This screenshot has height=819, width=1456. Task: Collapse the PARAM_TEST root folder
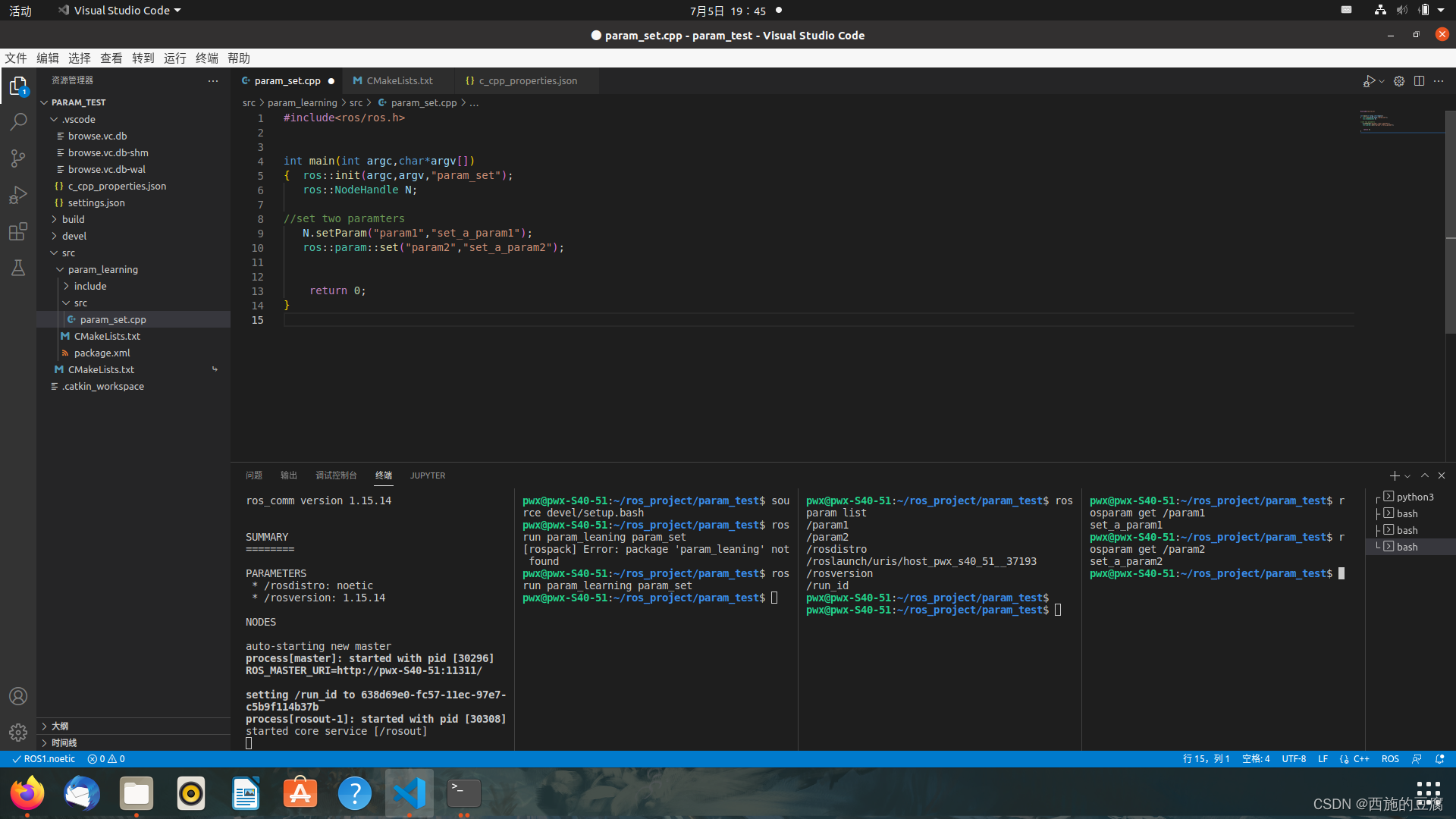[133, 102]
